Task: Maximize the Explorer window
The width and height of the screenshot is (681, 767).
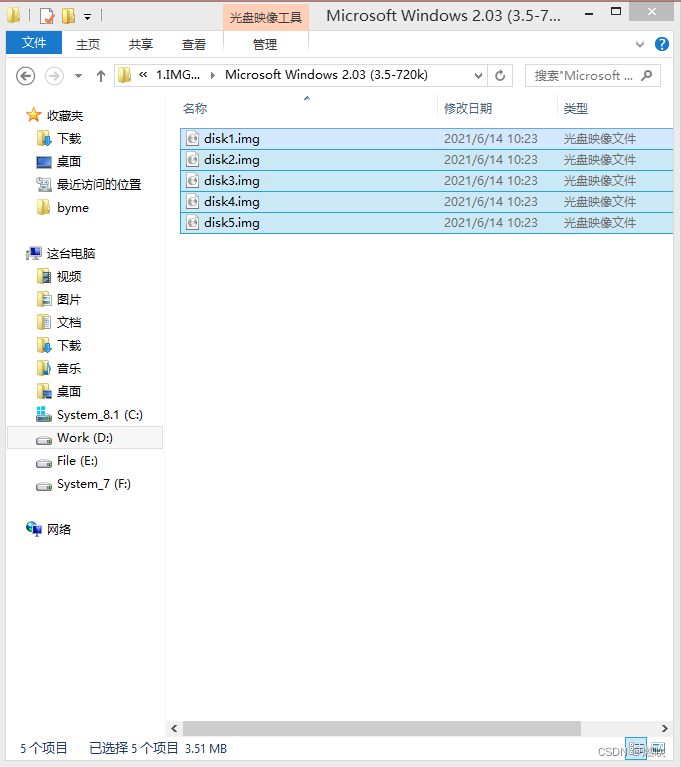Action: tap(616, 12)
